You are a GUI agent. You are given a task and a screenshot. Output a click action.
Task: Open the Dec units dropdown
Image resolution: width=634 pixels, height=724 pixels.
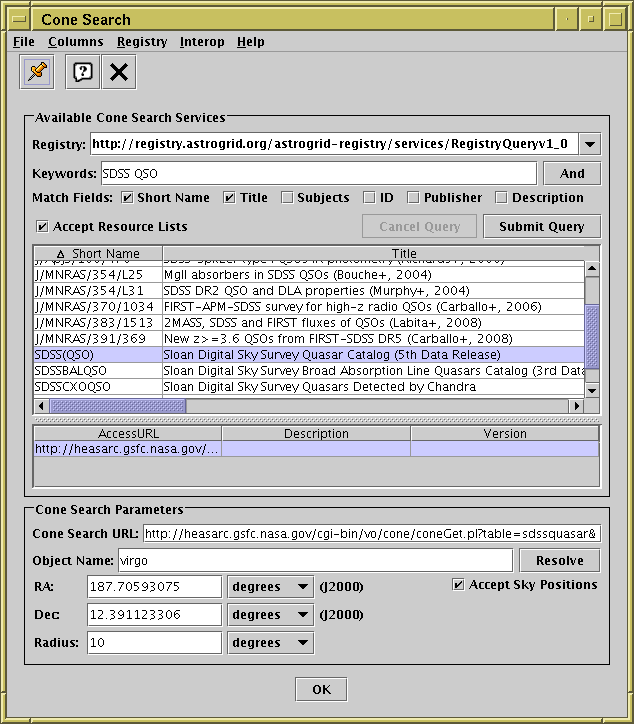click(271, 615)
